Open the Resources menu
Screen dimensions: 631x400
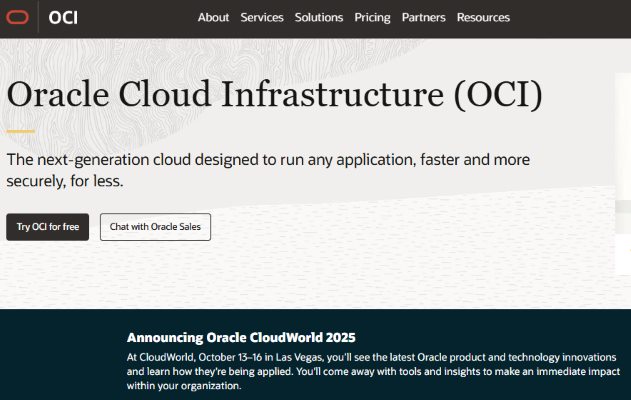point(483,18)
